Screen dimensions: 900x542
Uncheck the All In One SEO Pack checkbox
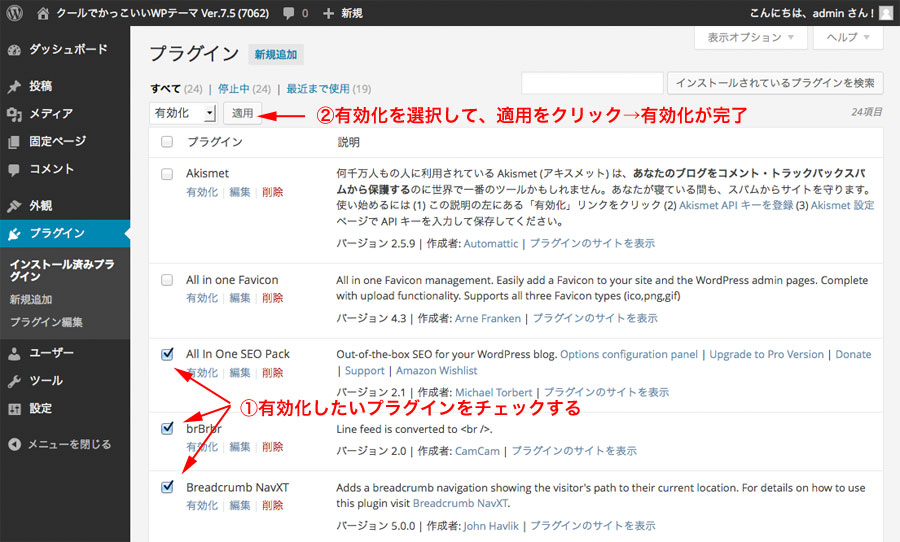tap(167, 354)
